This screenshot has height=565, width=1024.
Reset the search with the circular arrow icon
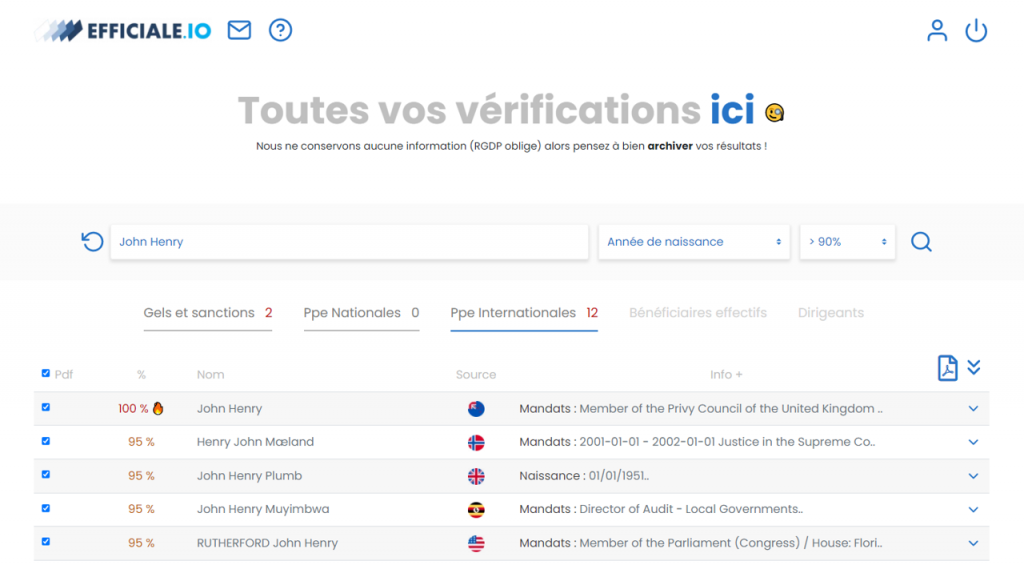[92, 242]
